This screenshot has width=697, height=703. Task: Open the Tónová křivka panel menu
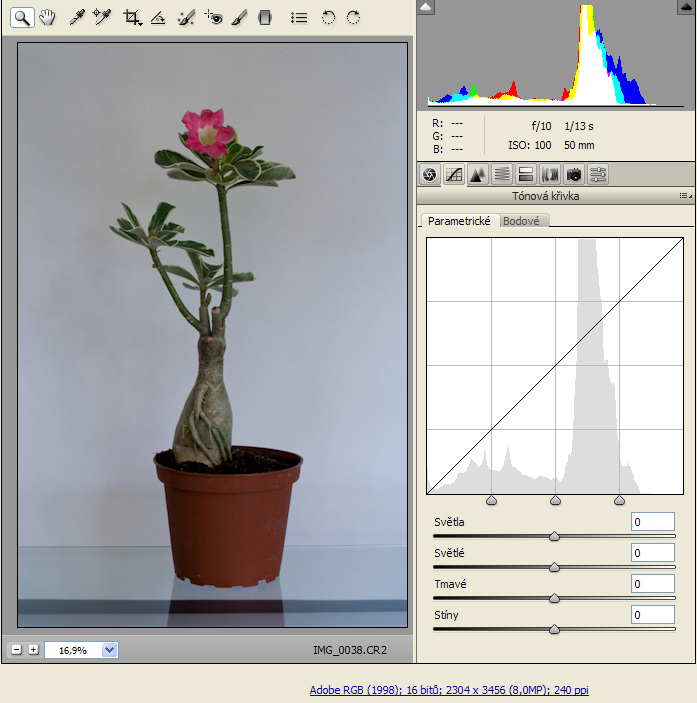(686, 196)
